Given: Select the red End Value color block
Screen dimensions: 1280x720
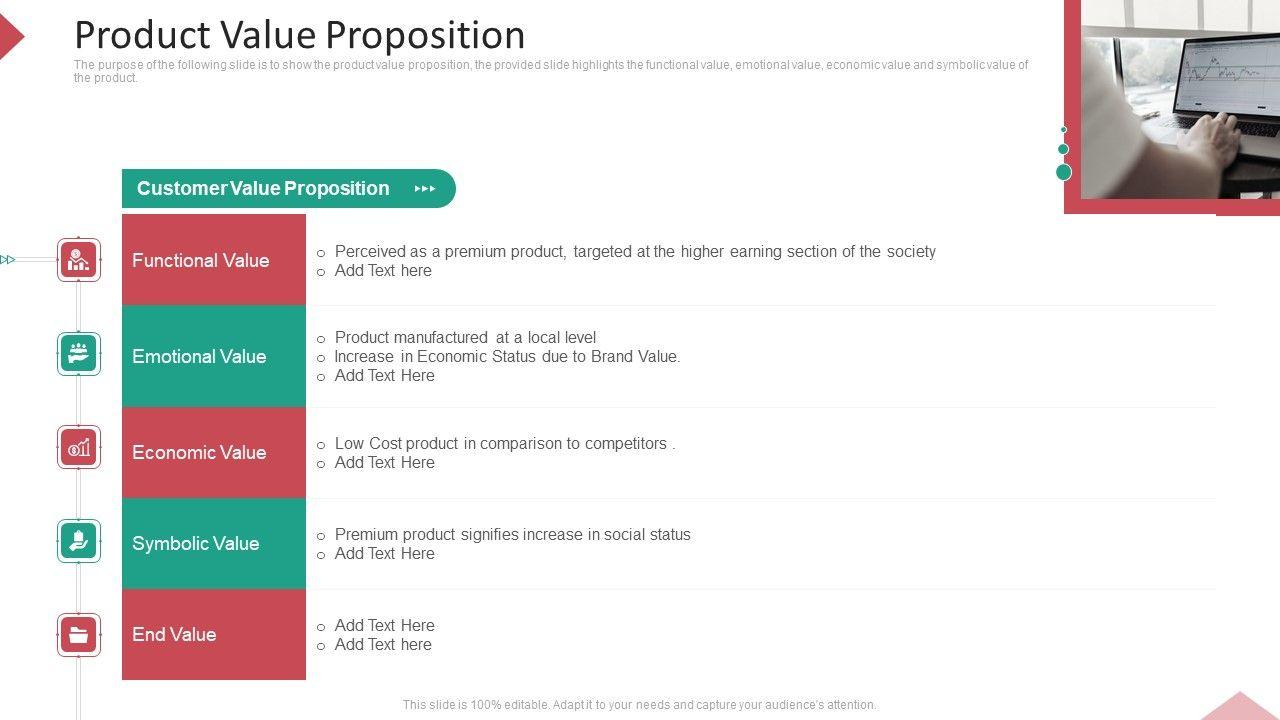Looking at the screenshot, I should point(214,634).
